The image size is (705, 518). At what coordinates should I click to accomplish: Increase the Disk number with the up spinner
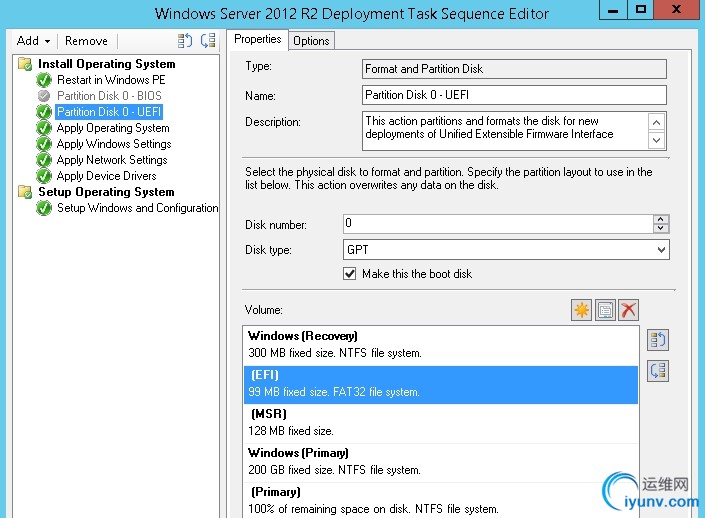coord(660,219)
